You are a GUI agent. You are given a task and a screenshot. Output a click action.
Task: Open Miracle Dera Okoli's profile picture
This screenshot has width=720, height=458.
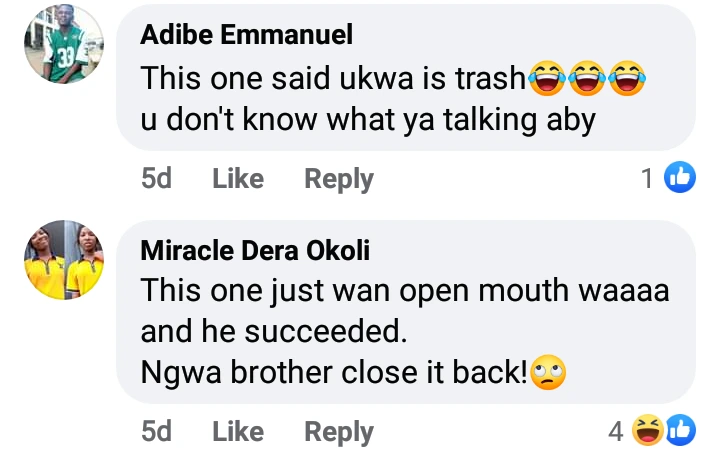[63, 260]
